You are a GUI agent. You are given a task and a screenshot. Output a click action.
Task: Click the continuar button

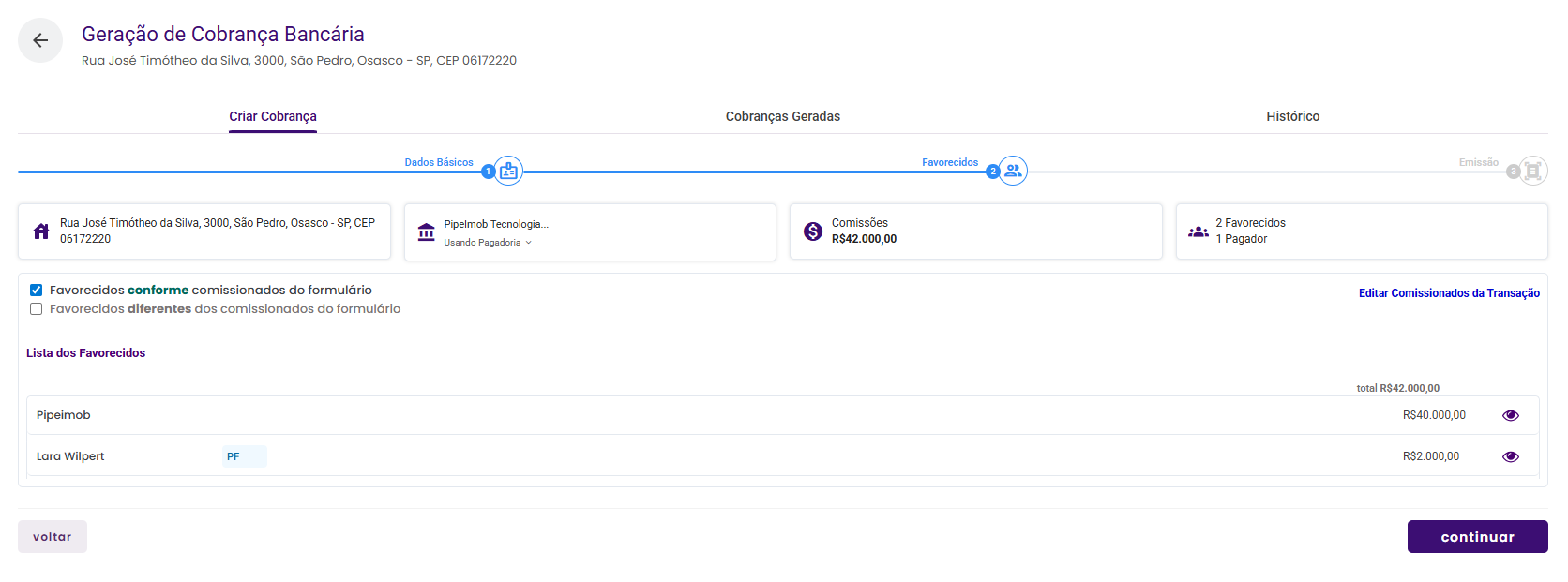(1477, 537)
